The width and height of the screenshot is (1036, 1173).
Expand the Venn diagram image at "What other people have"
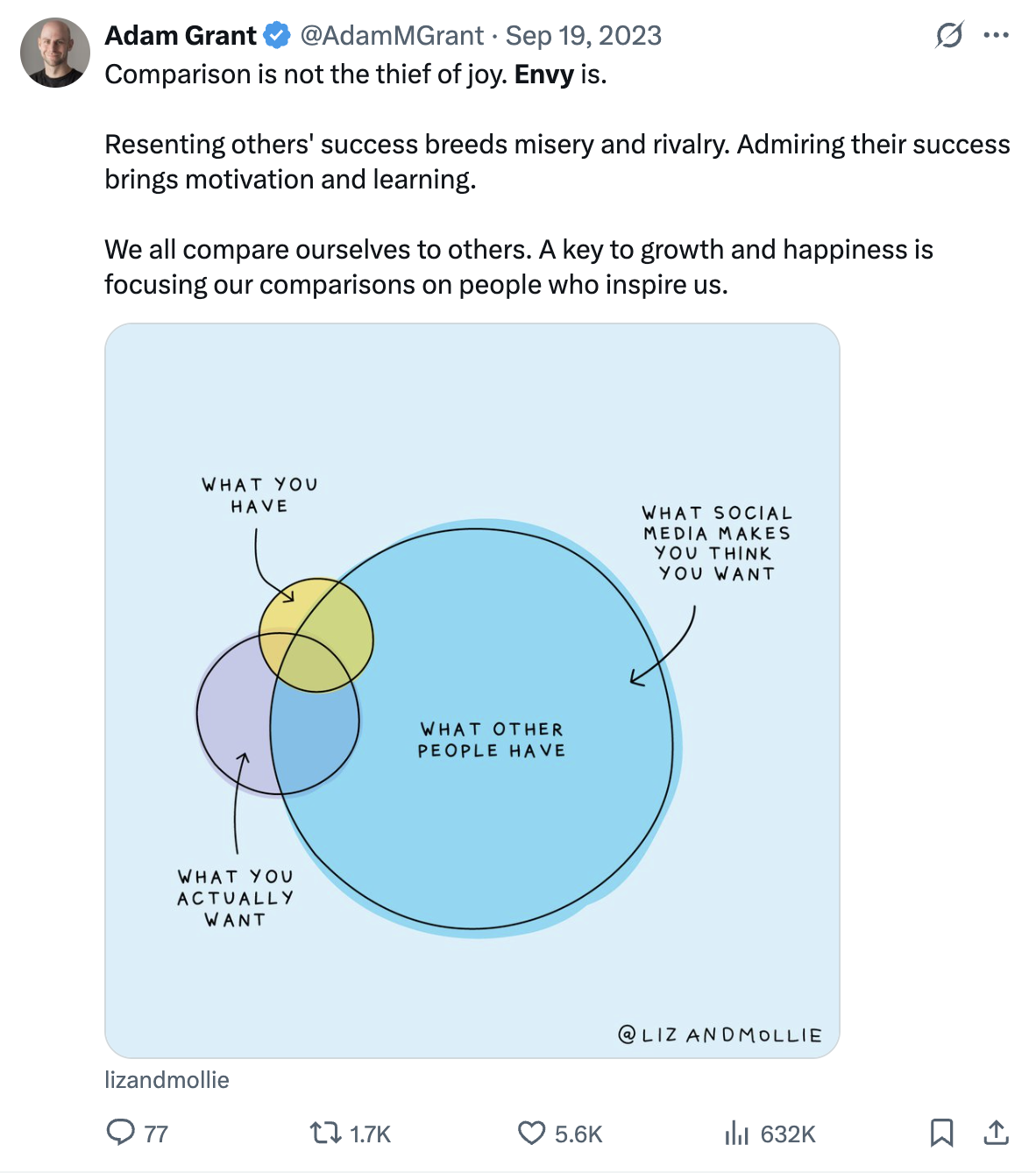[x=491, y=740]
